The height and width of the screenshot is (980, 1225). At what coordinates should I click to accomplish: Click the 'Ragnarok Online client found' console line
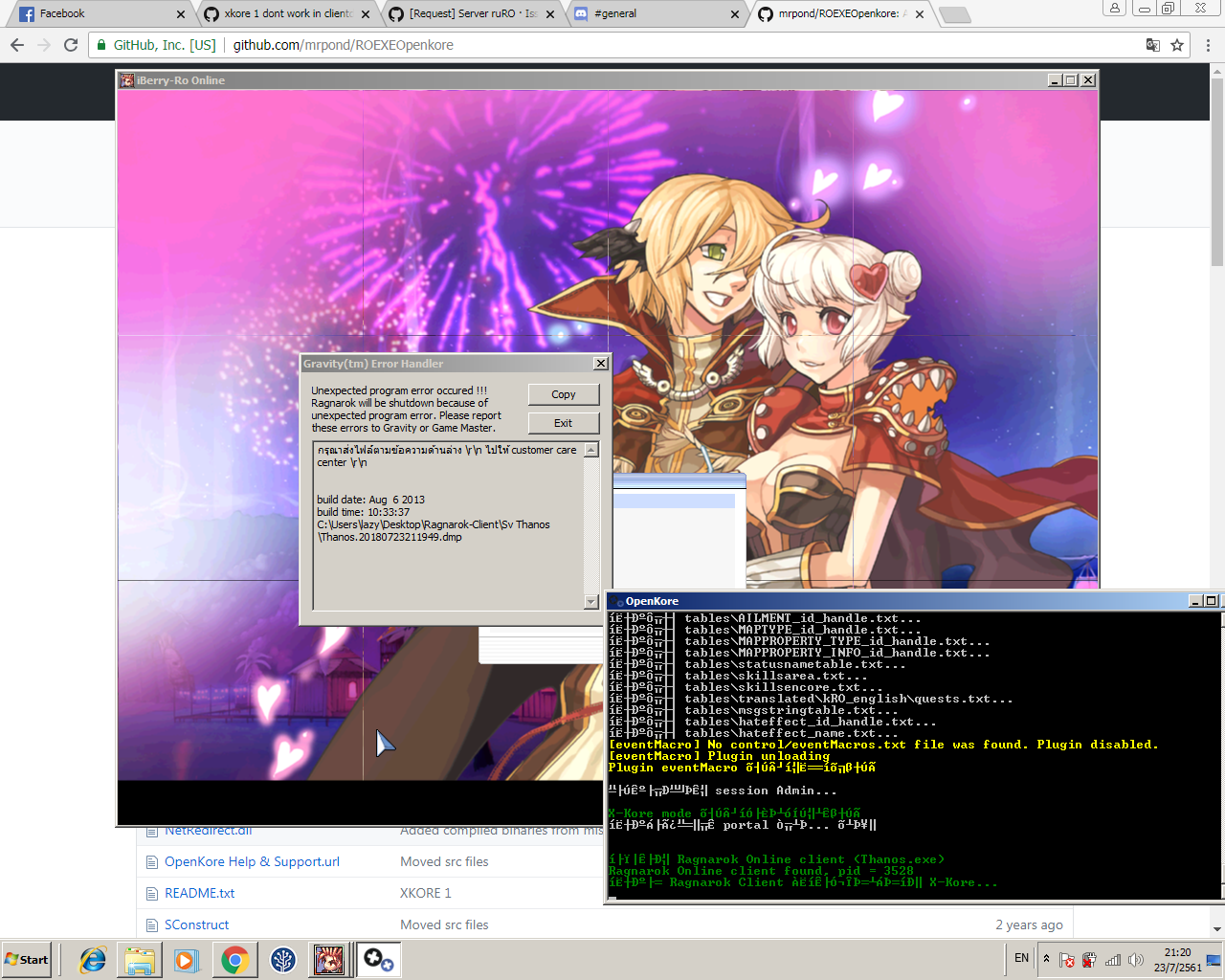pos(761,871)
